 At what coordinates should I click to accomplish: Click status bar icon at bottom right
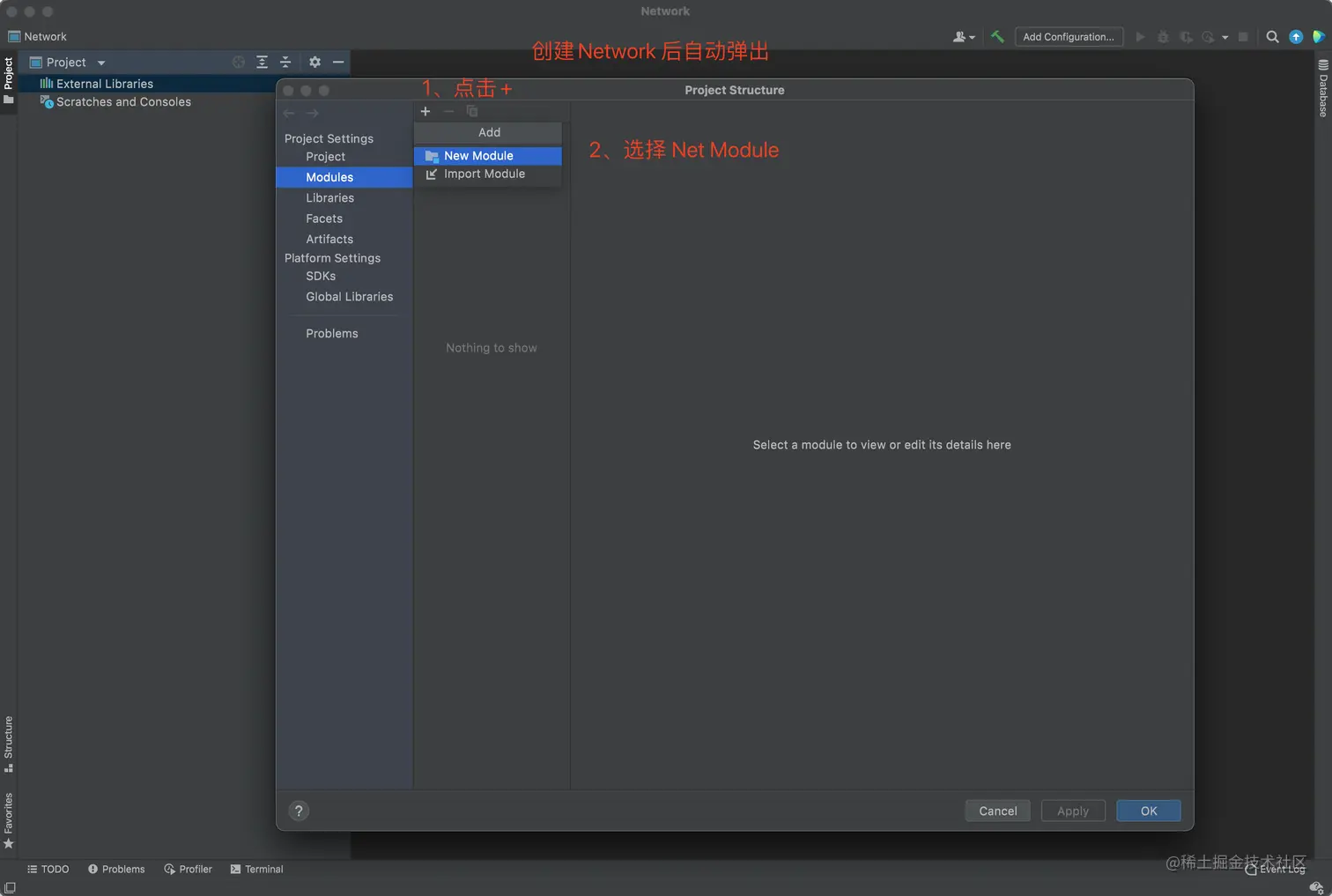1316,887
